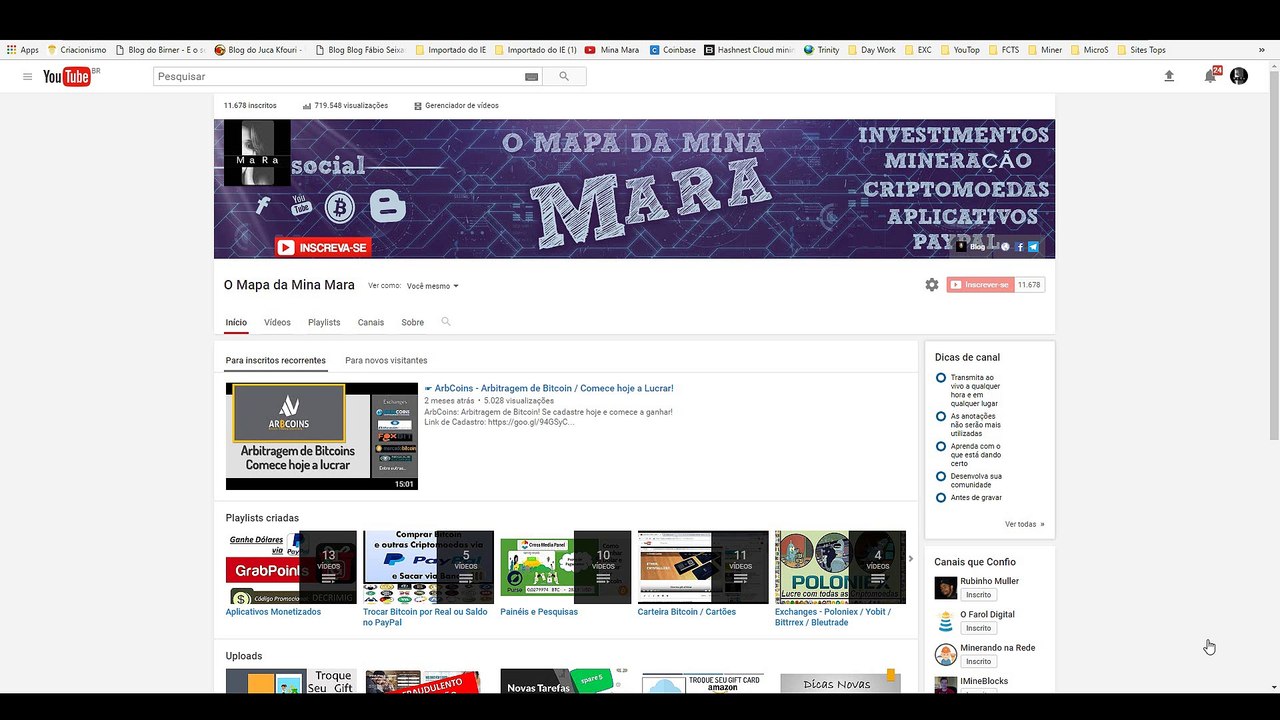Open the 'YouTop' bookmark folder
This screenshot has height=720, width=1280.
[959, 50]
